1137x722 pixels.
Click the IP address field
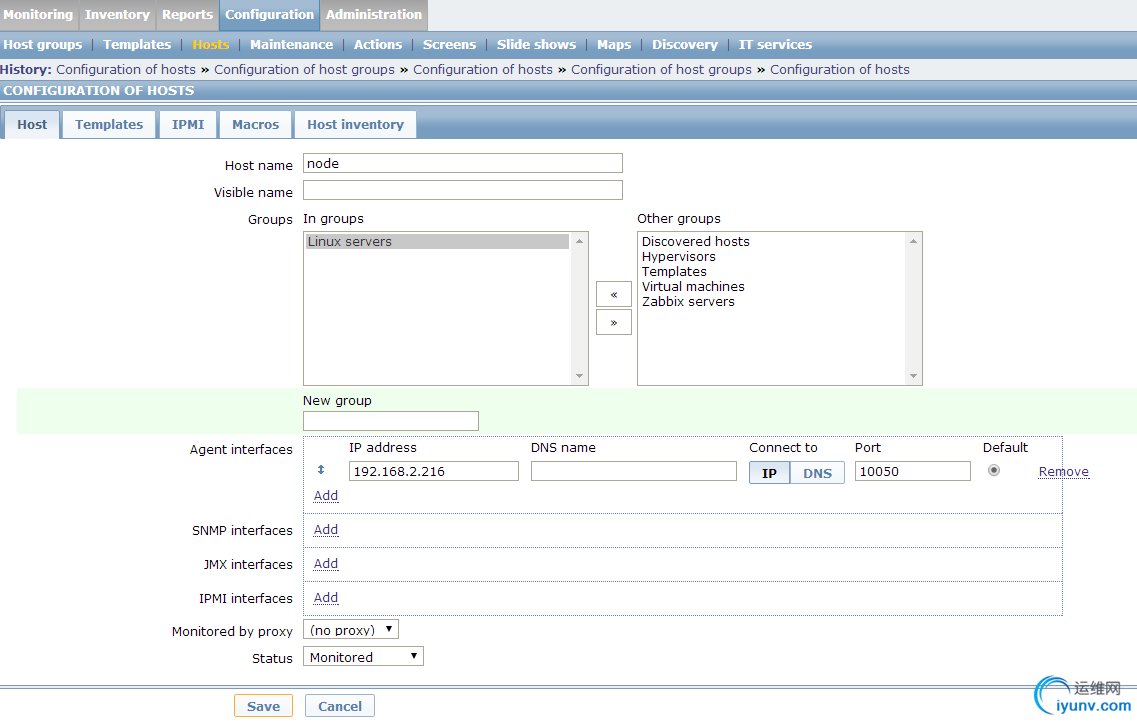[x=434, y=471]
